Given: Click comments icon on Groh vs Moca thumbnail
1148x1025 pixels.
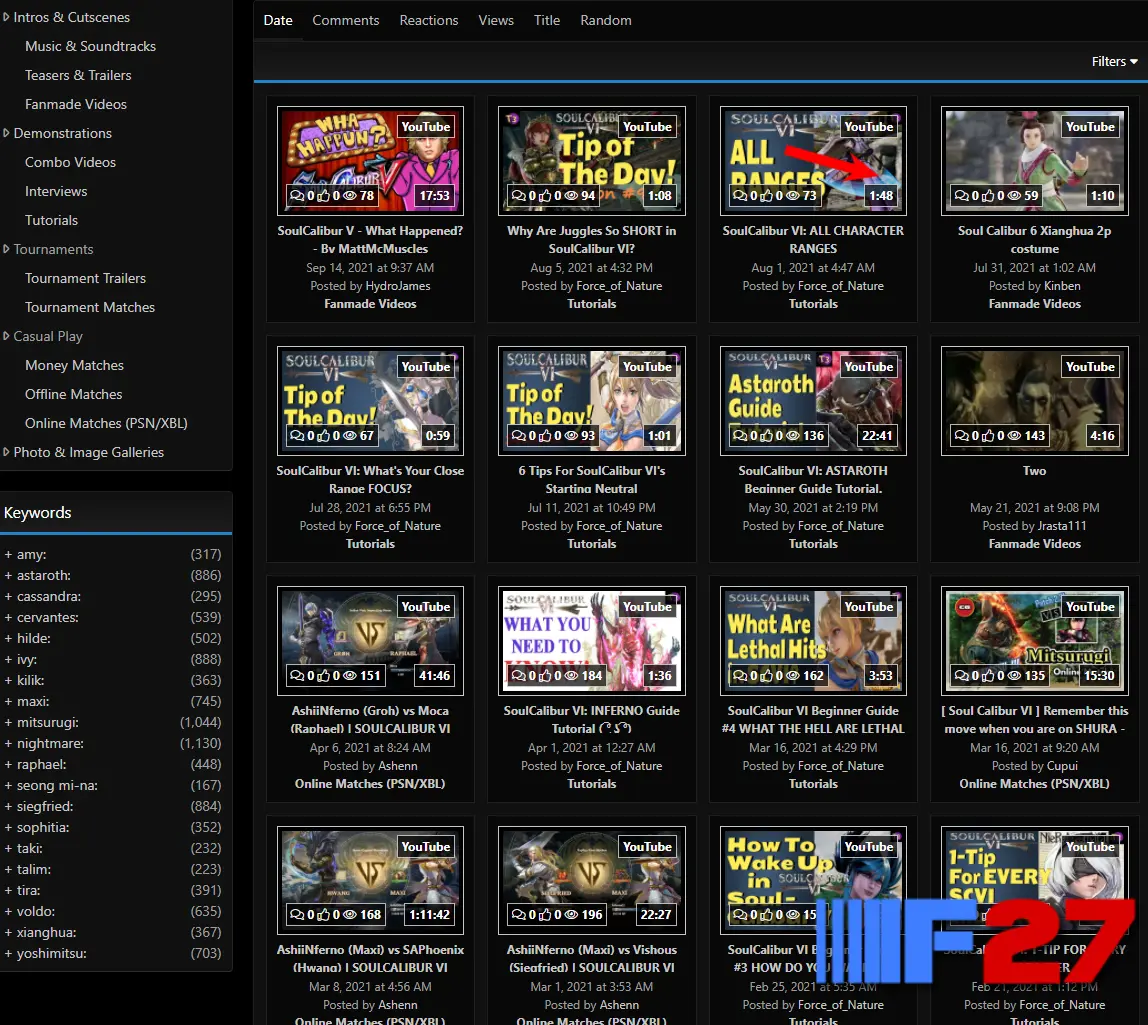Looking at the screenshot, I should tap(297, 676).
